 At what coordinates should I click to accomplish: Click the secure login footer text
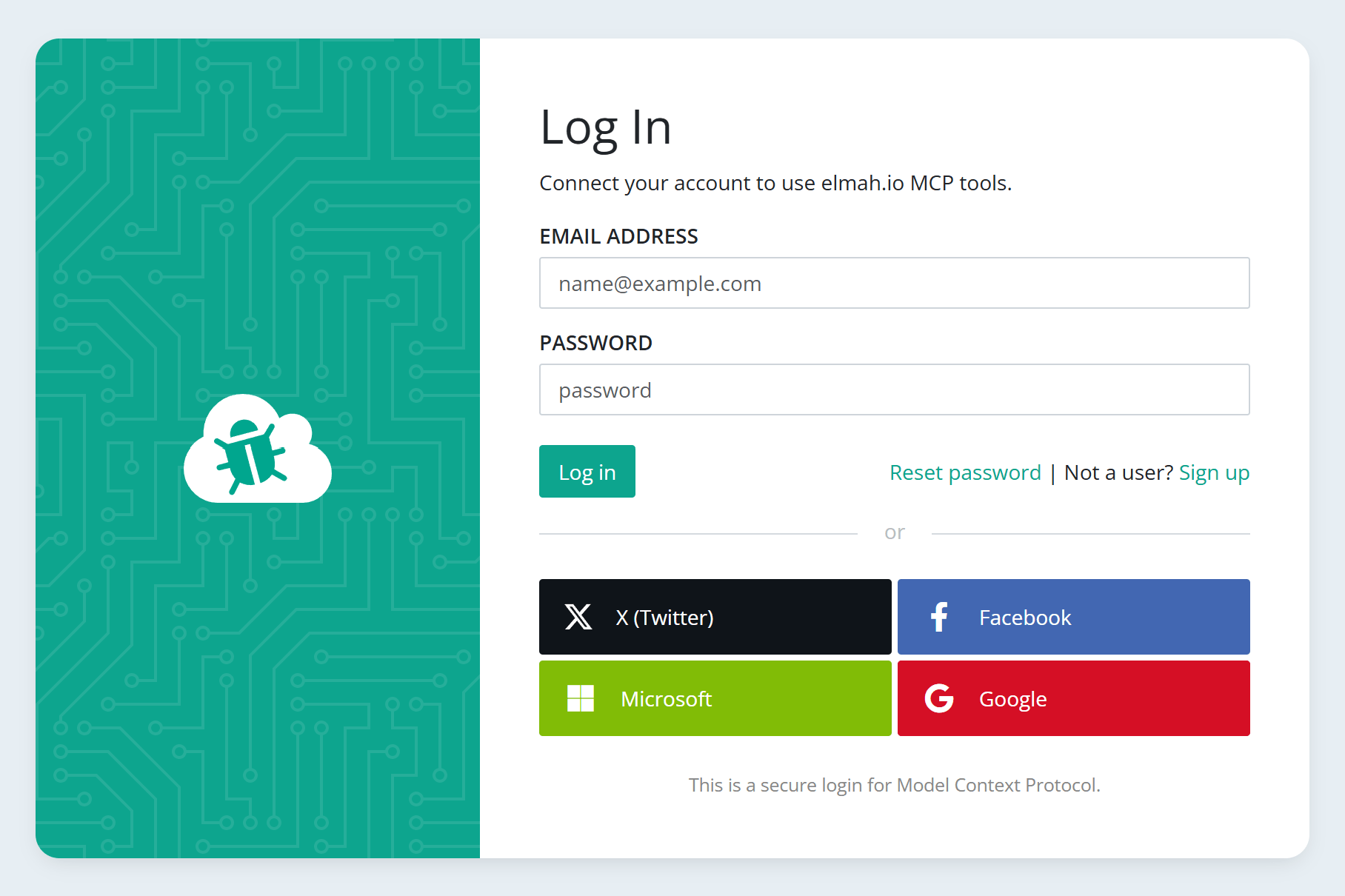(894, 785)
